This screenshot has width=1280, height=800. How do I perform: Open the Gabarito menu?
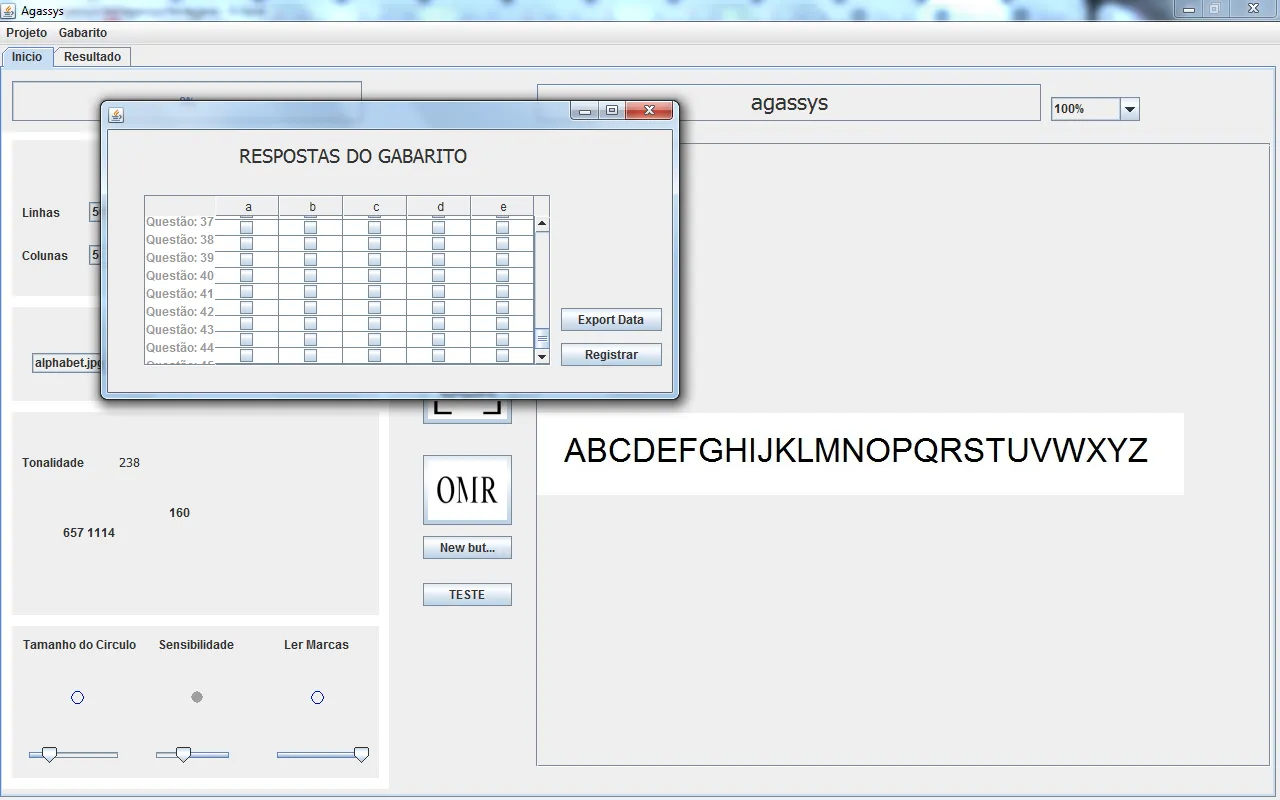pos(83,33)
